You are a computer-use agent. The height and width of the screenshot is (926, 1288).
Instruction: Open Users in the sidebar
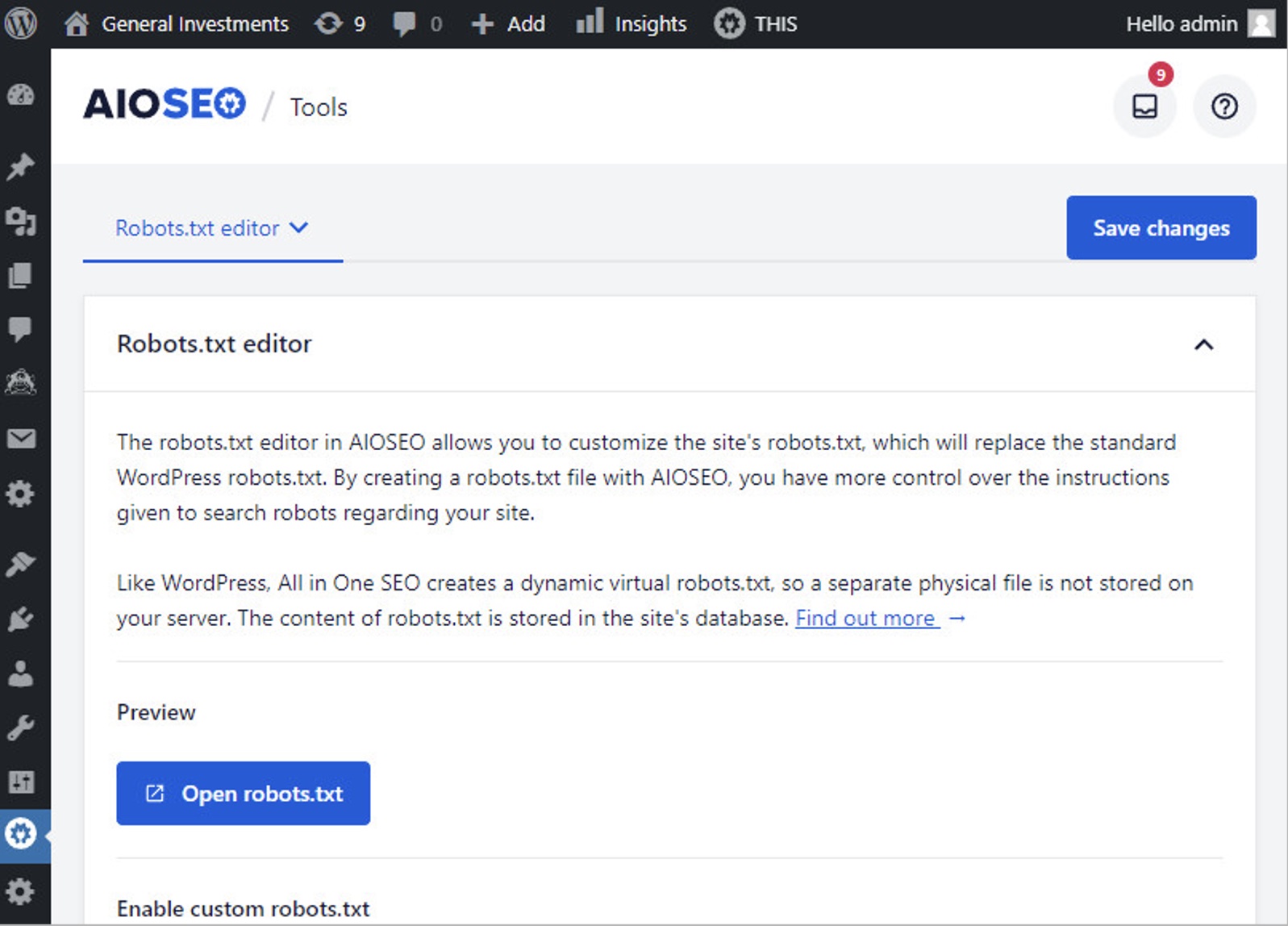21,674
